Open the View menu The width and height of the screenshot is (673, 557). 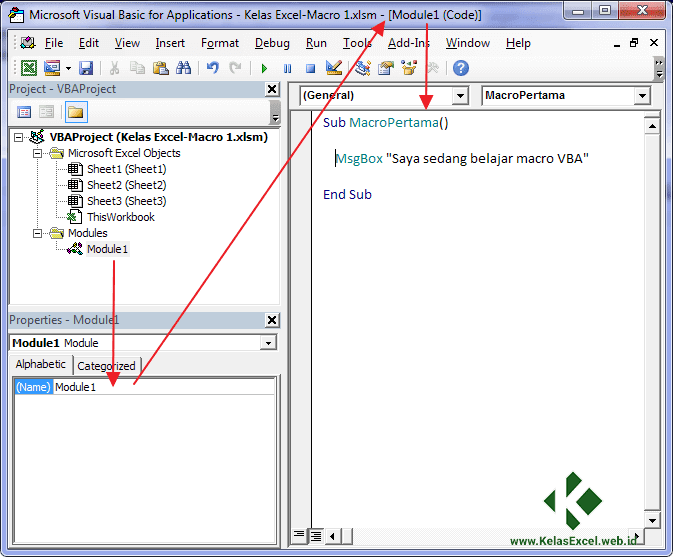click(x=127, y=43)
